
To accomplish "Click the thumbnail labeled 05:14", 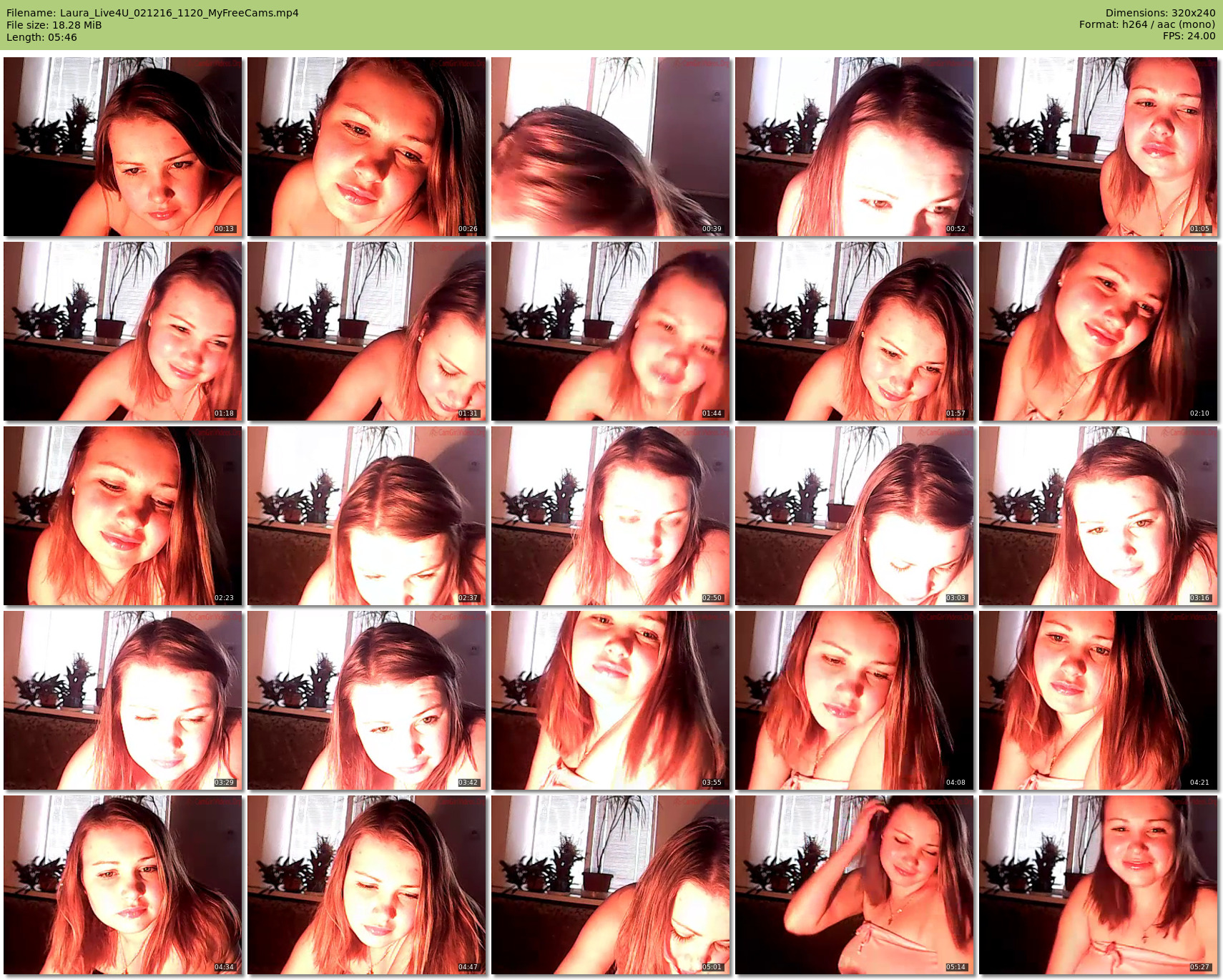I will click(854, 885).
